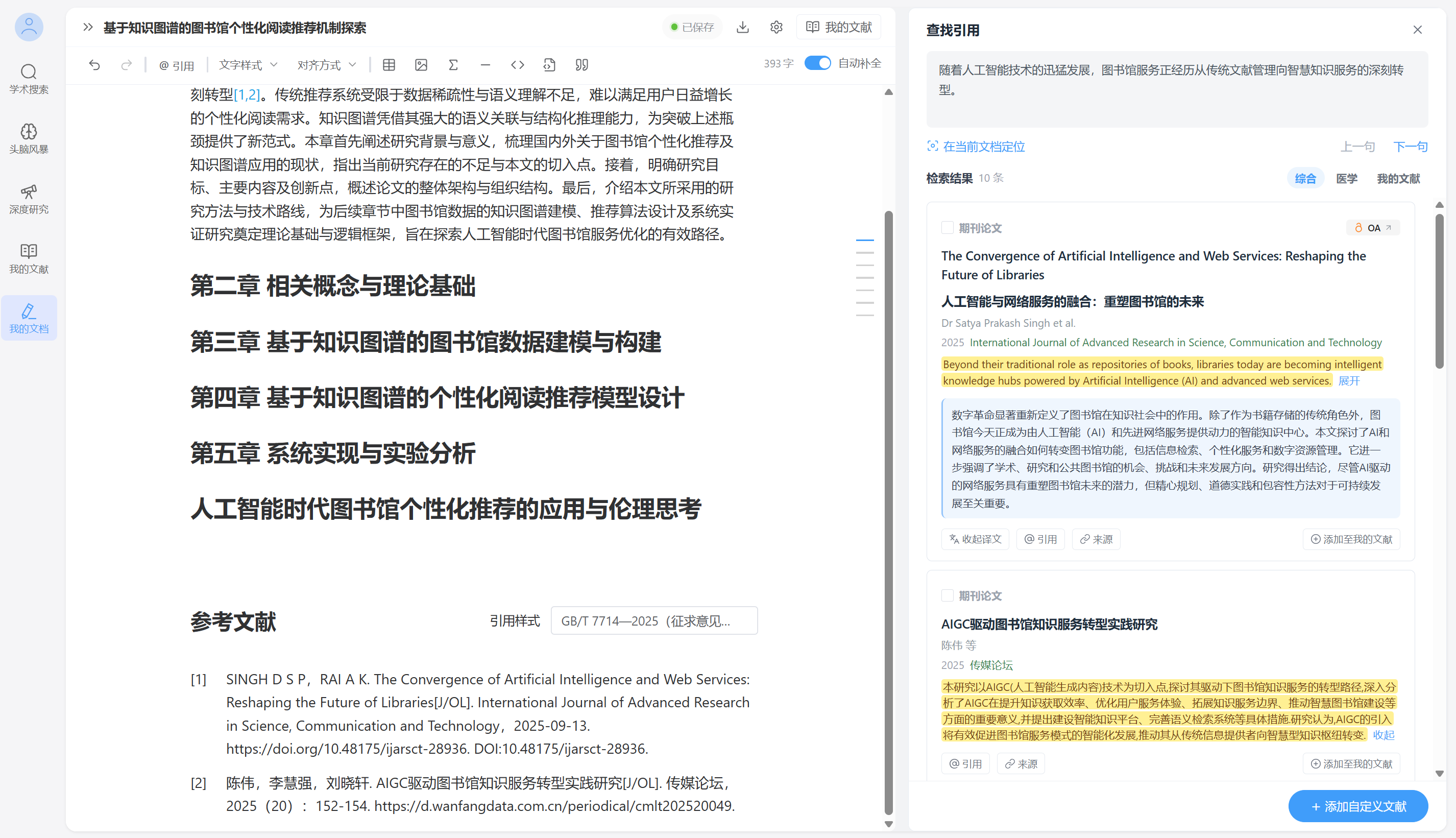The width and height of the screenshot is (1456, 838).
Task: Open the OA link badge on the first result
Action: pyautogui.click(x=1373, y=228)
